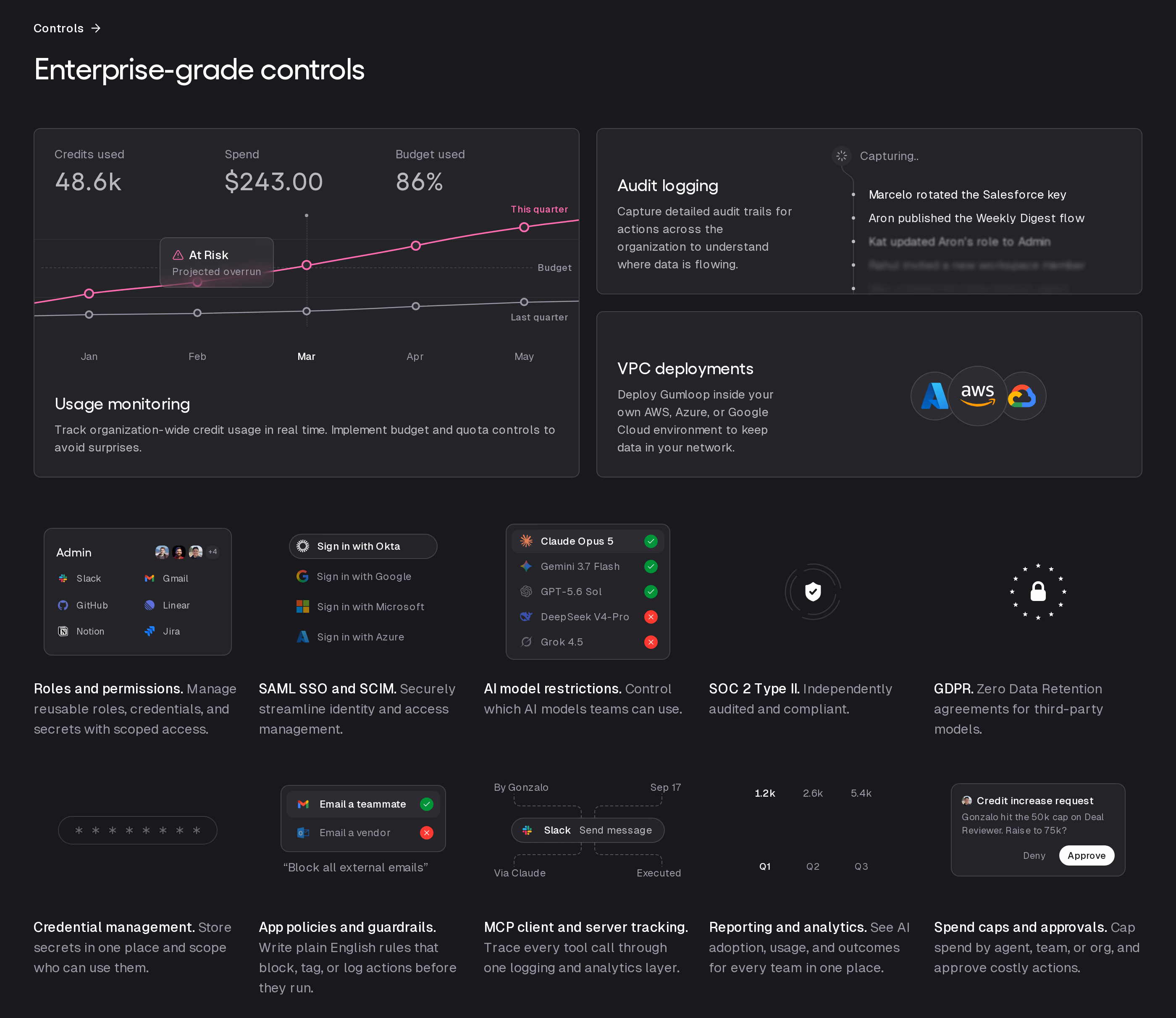Click the Azure logo in VPC deployments
Viewport: 1176px width, 1018px height.
(x=934, y=396)
